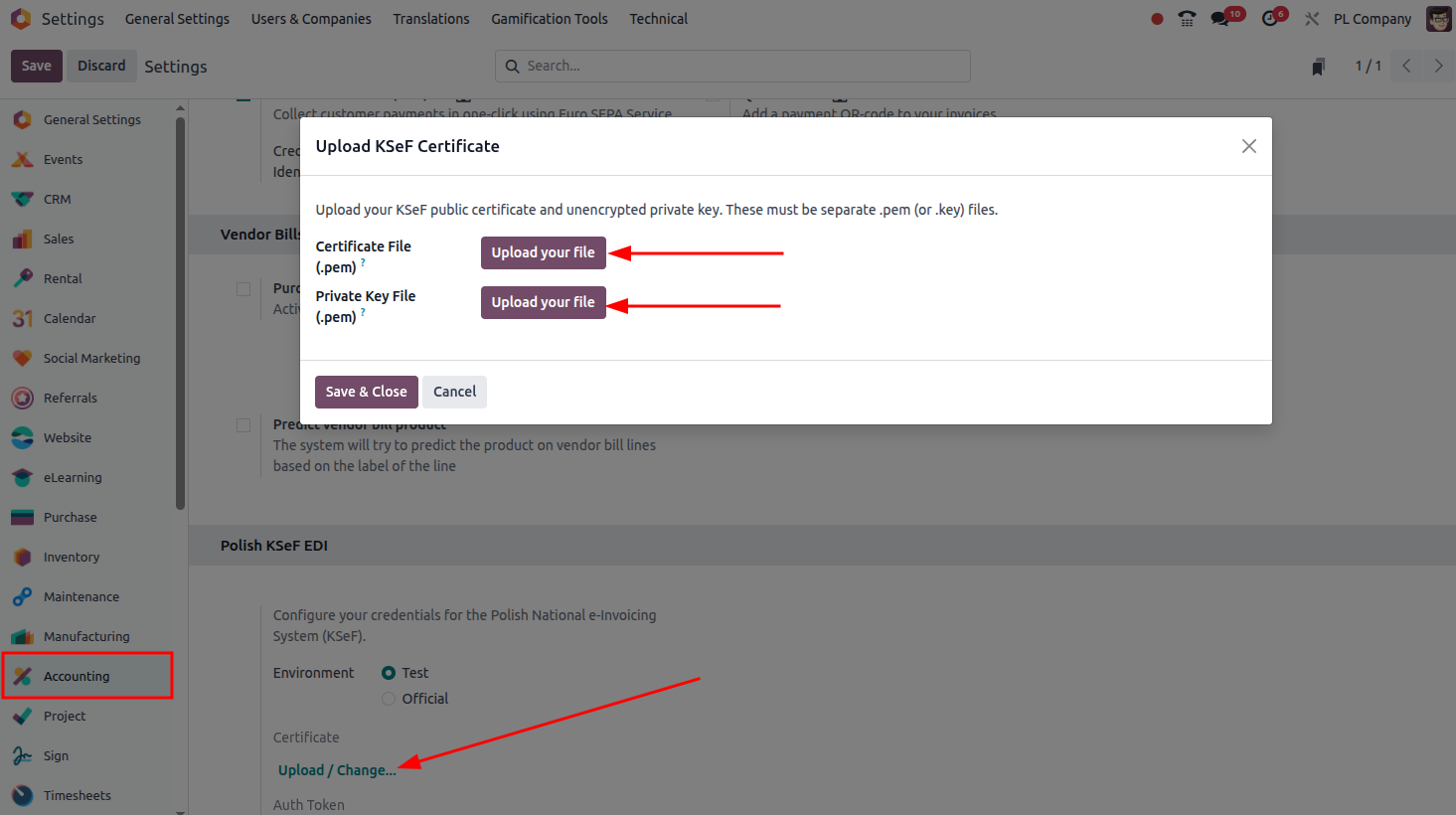The height and width of the screenshot is (815, 1456).
Task: Open the Gamification Tools menu
Action: pos(549,19)
